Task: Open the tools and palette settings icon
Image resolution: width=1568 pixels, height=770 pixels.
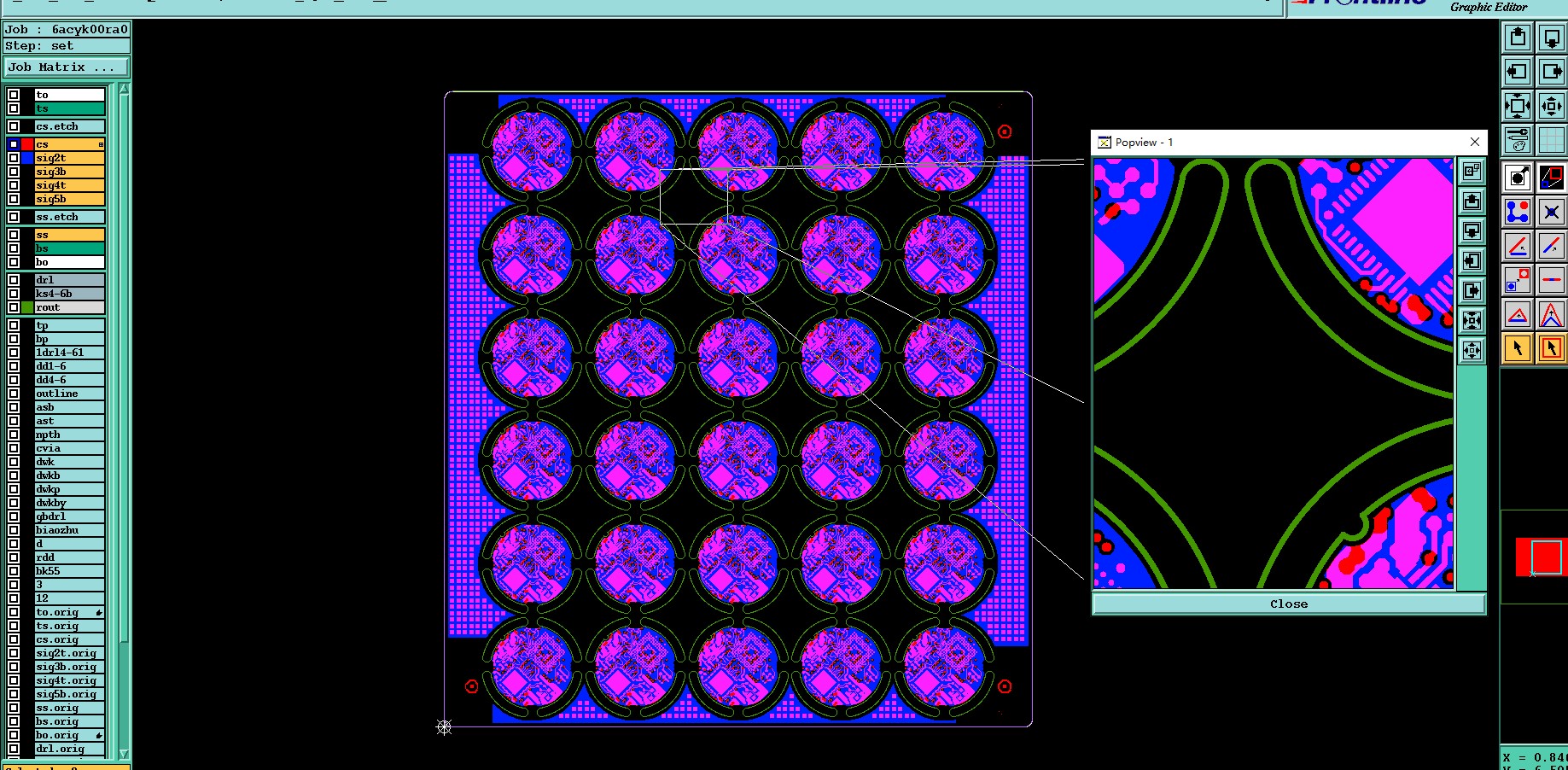Action: (1518, 140)
